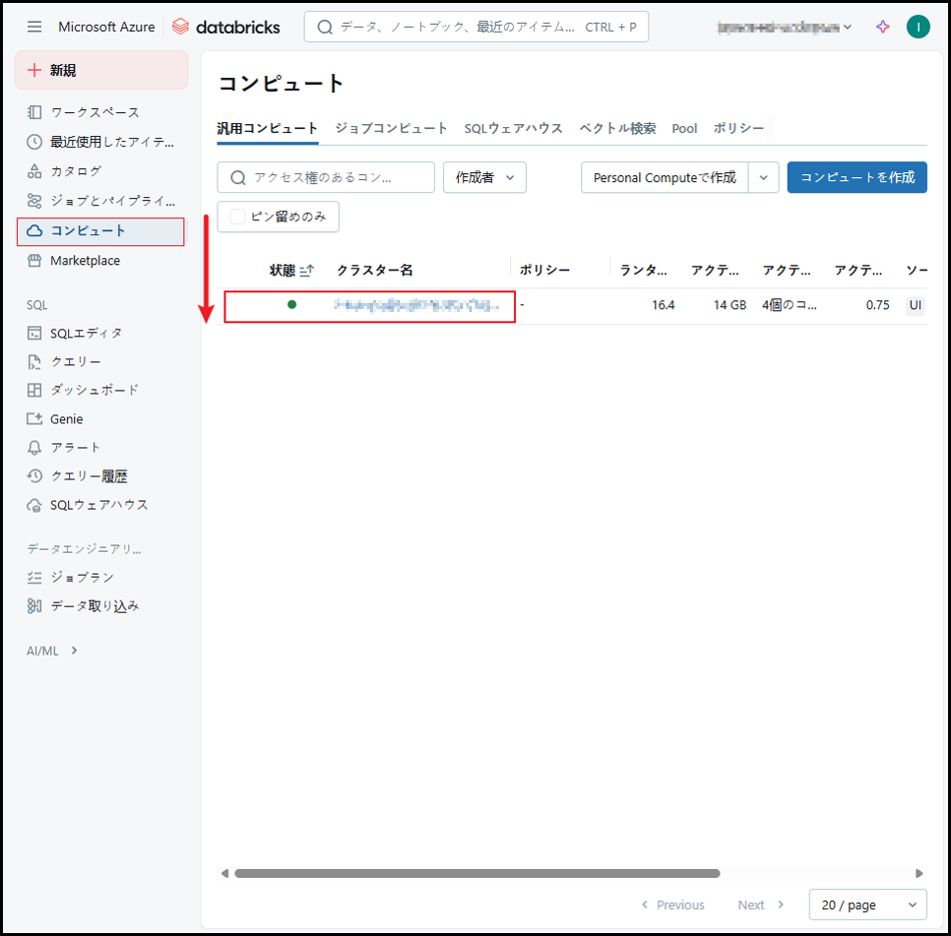Switch to the ベクトル検索 tab

617,129
